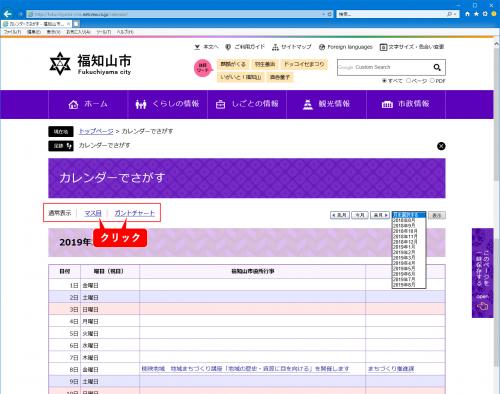Open the 観光情報 navigation tab
The image size is (500, 394).
[326, 104]
